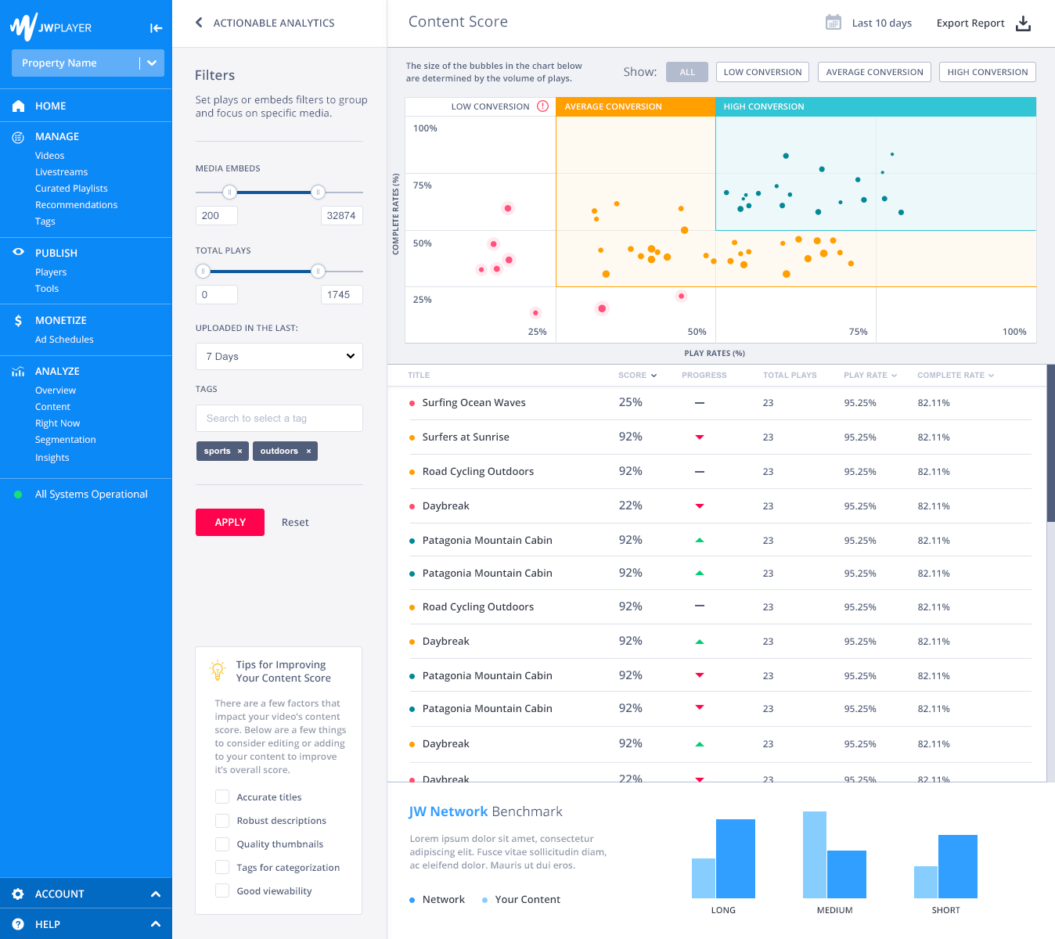Reset the filters
Screen dimensions: 1055x939
[x=295, y=523]
